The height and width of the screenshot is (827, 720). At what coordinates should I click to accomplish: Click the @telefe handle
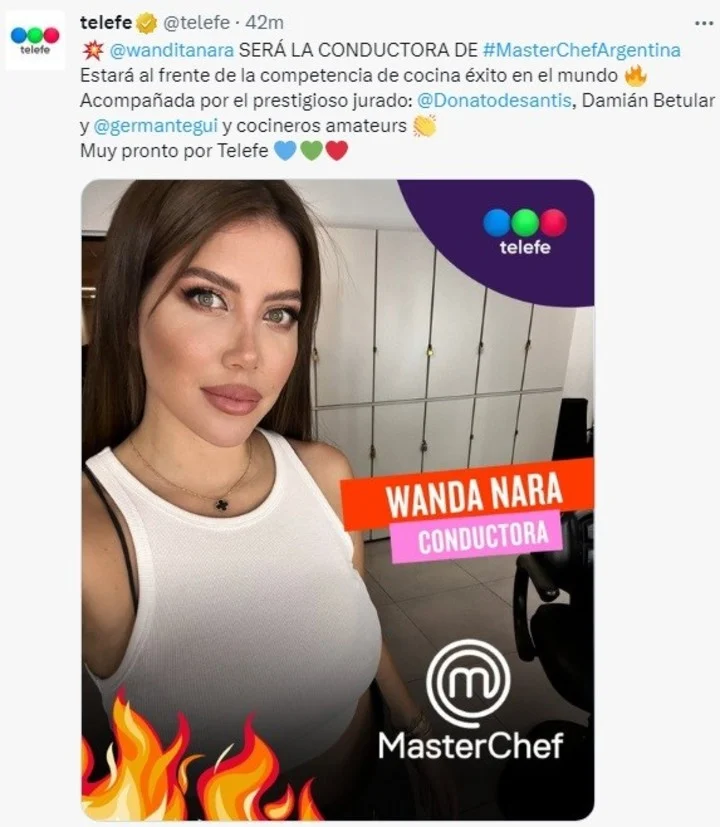coord(196,23)
